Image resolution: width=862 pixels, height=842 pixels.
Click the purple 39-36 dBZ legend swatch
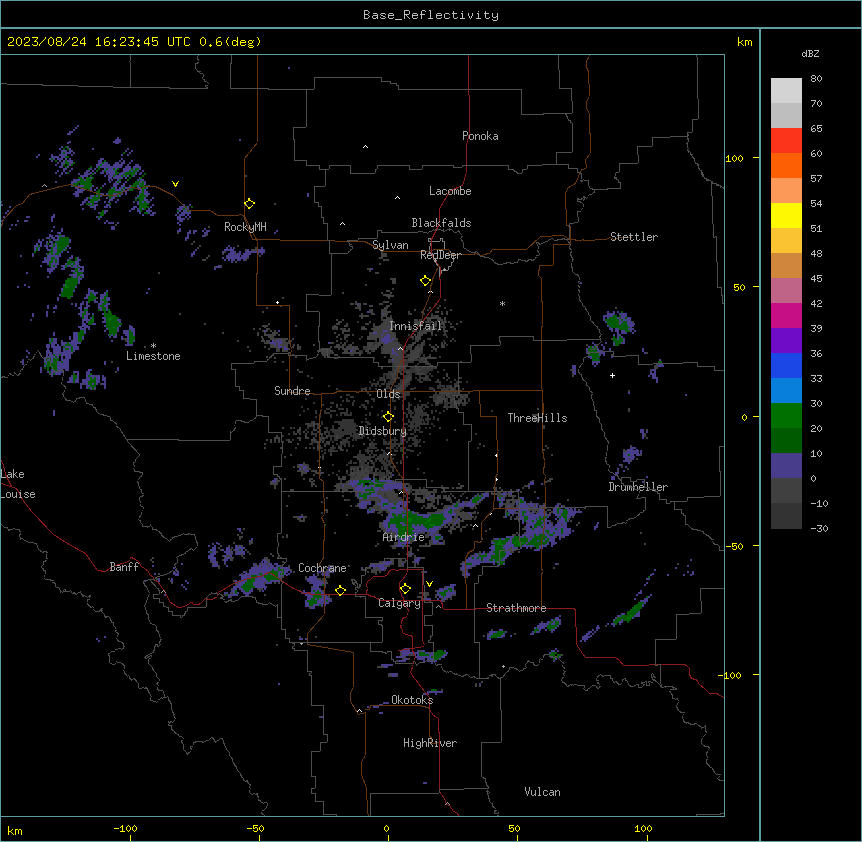[786, 341]
